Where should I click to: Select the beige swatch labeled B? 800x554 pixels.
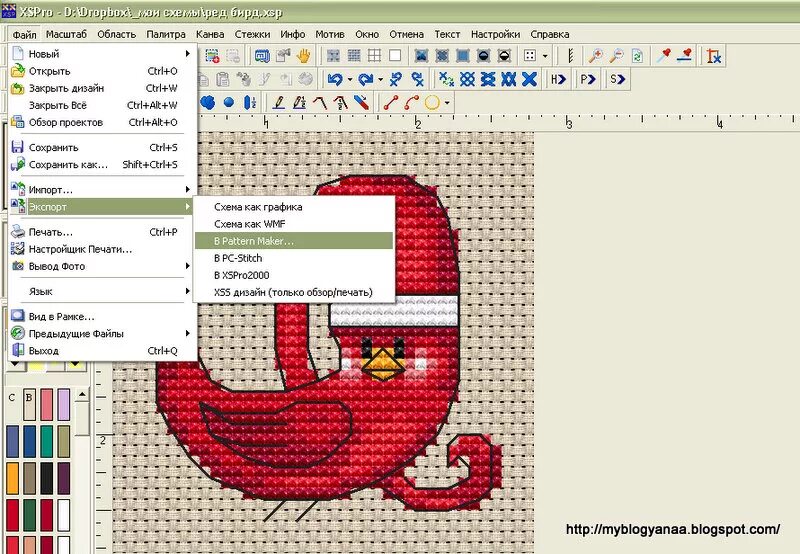coord(30,404)
